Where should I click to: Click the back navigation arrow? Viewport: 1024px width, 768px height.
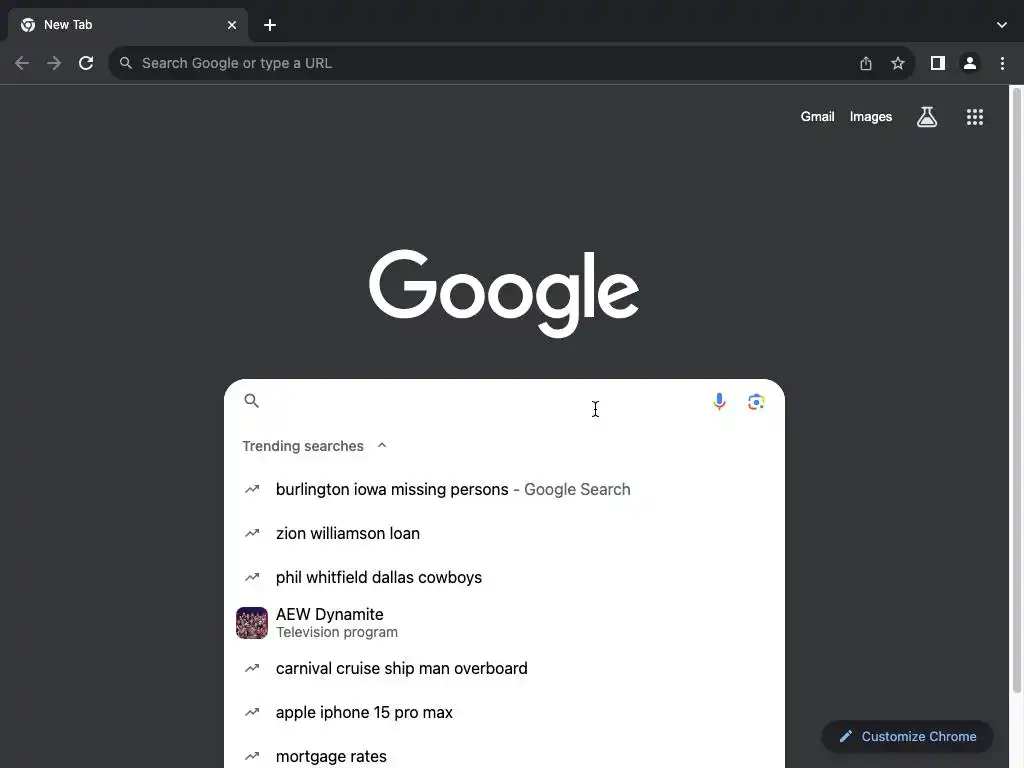click(22, 63)
